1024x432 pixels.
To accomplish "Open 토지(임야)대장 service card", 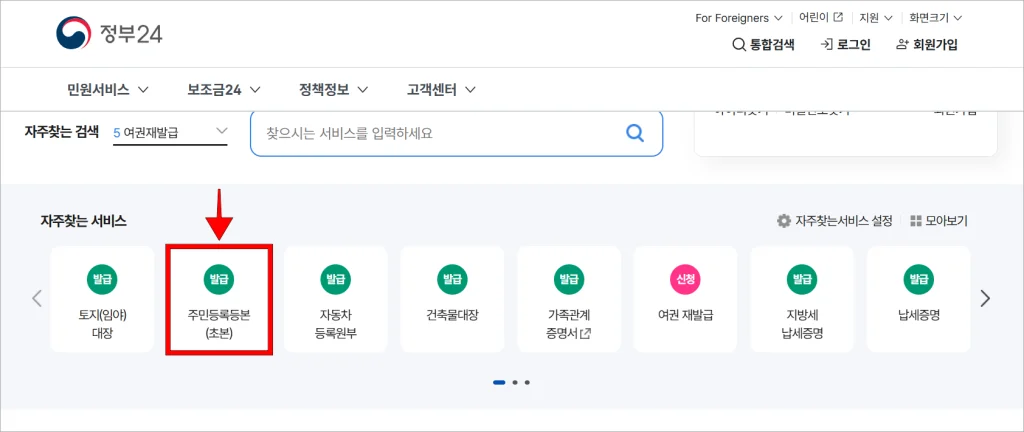I will [102, 300].
